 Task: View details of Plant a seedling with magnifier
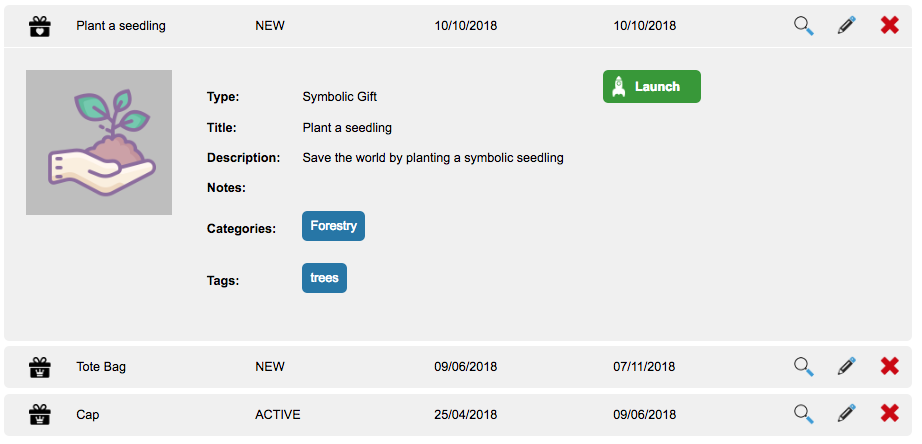[x=804, y=26]
